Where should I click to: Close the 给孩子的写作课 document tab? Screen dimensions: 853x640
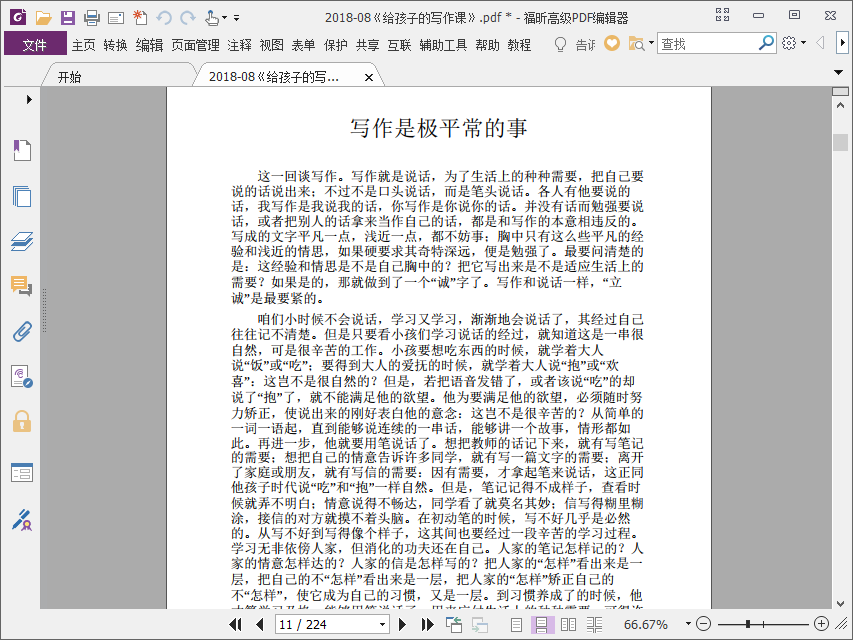pos(369,77)
